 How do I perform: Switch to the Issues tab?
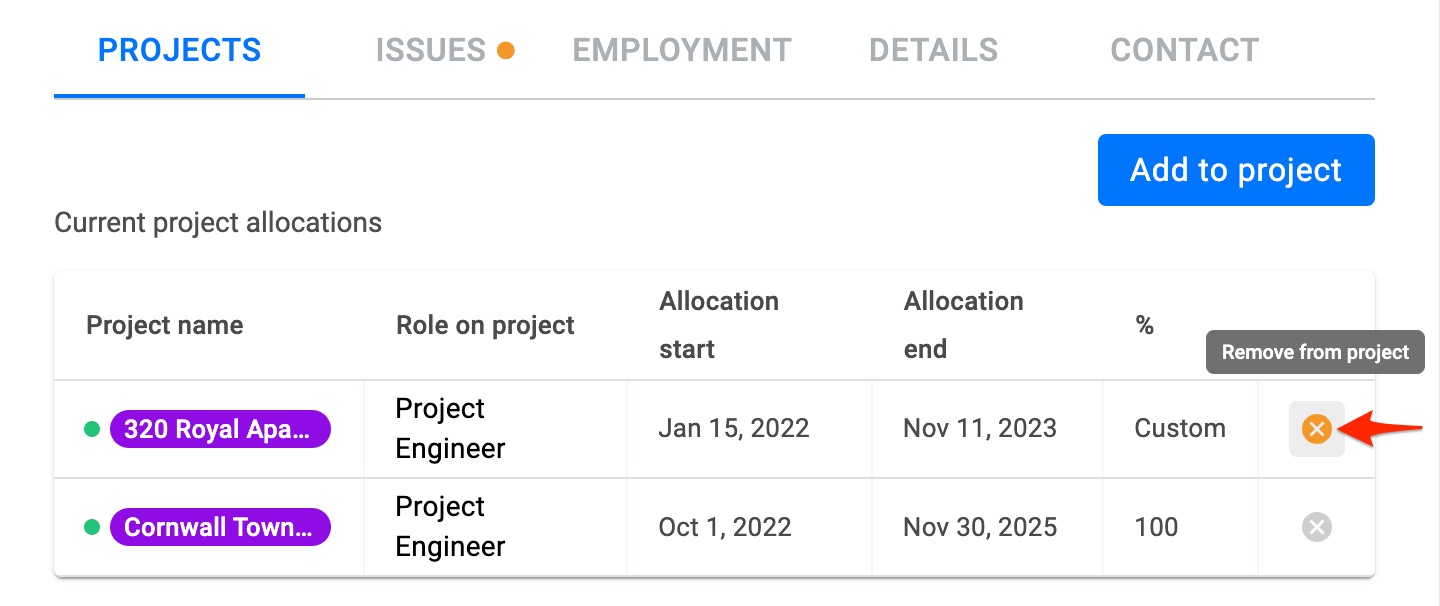tap(431, 50)
